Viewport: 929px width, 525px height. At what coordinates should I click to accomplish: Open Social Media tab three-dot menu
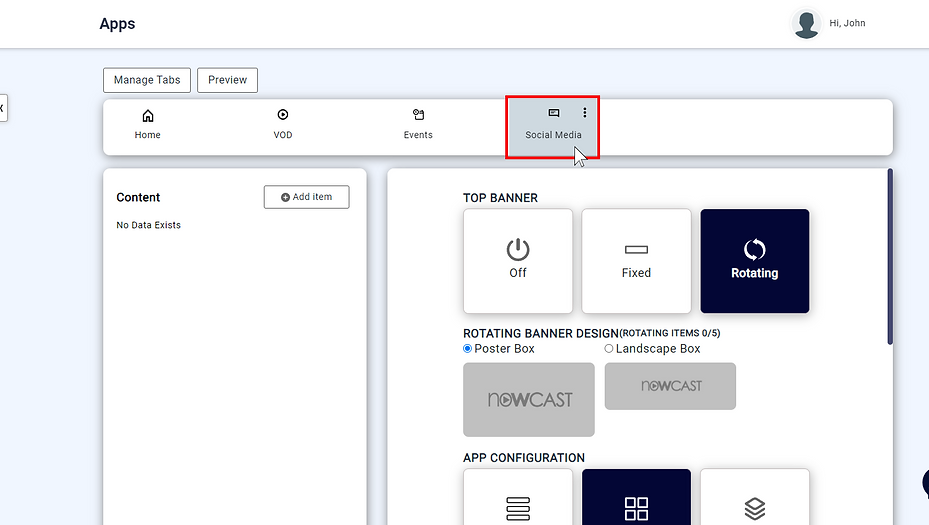585,113
